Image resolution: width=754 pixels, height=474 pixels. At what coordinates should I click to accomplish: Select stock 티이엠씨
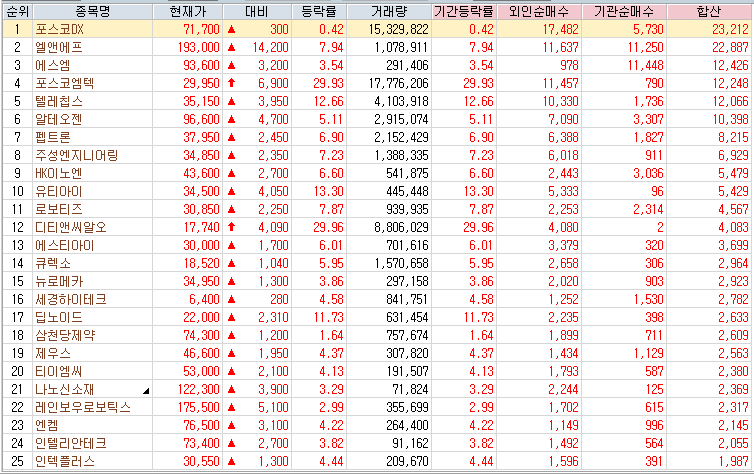[59, 372]
